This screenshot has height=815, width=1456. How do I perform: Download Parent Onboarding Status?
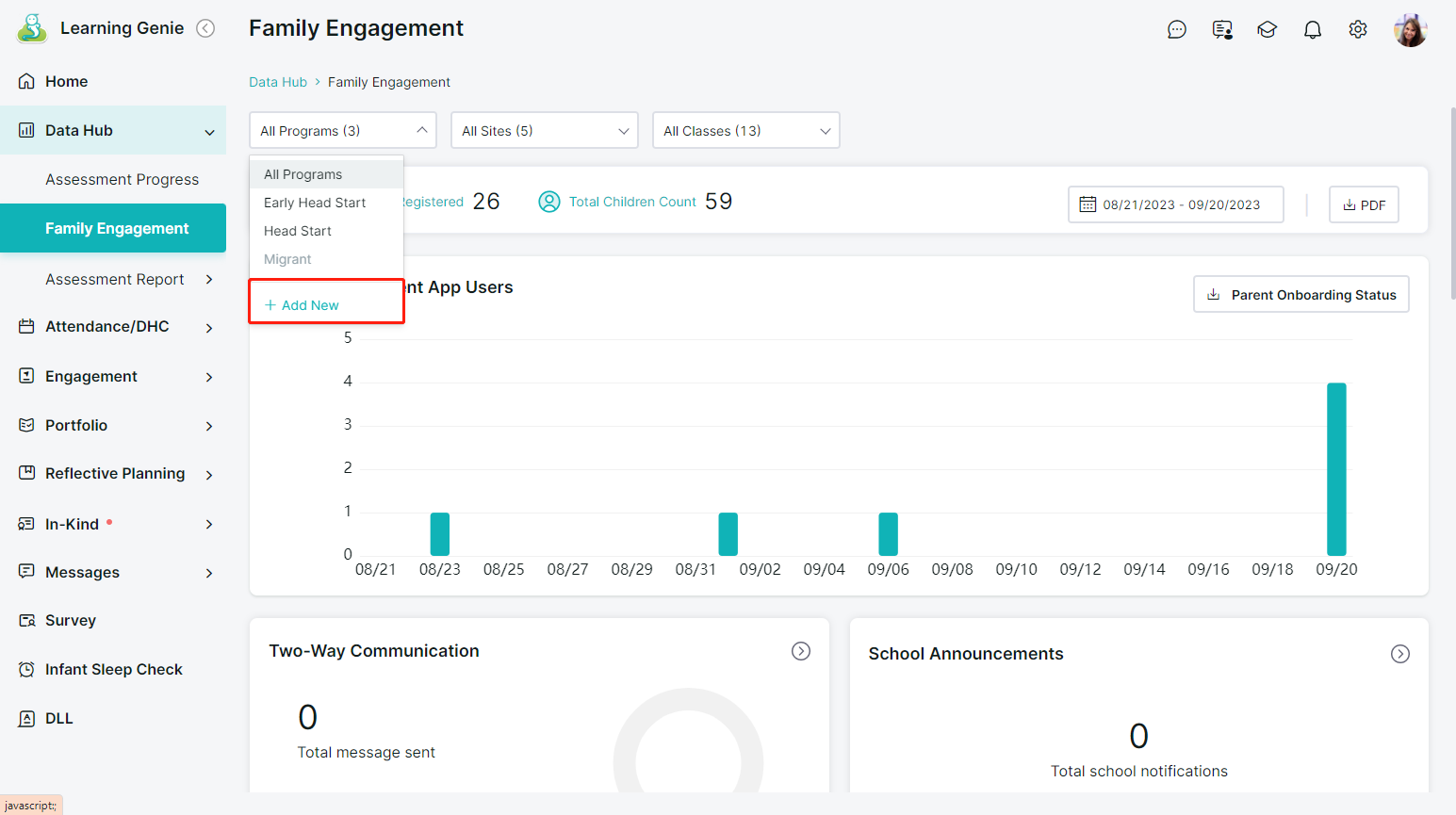click(1301, 295)
